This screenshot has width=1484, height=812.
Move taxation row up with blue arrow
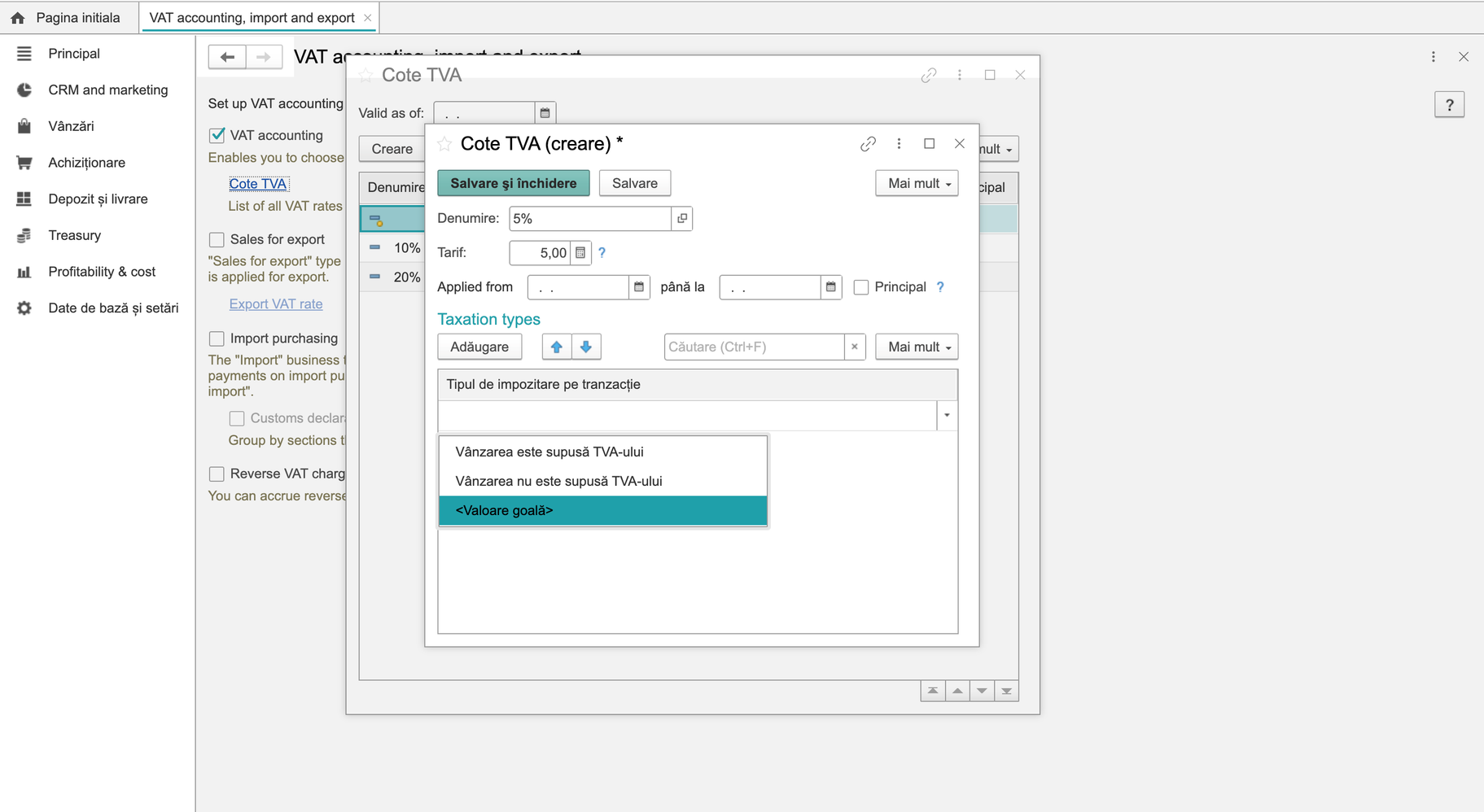557,347
